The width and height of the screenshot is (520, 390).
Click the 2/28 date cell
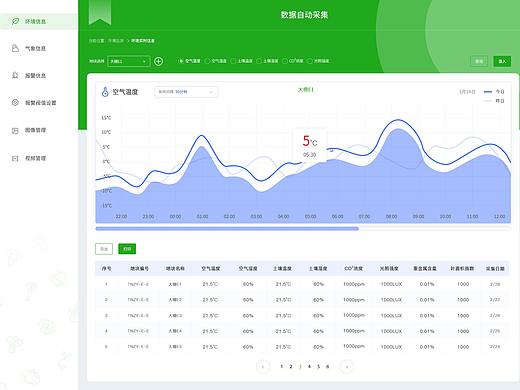pos(495,284)
